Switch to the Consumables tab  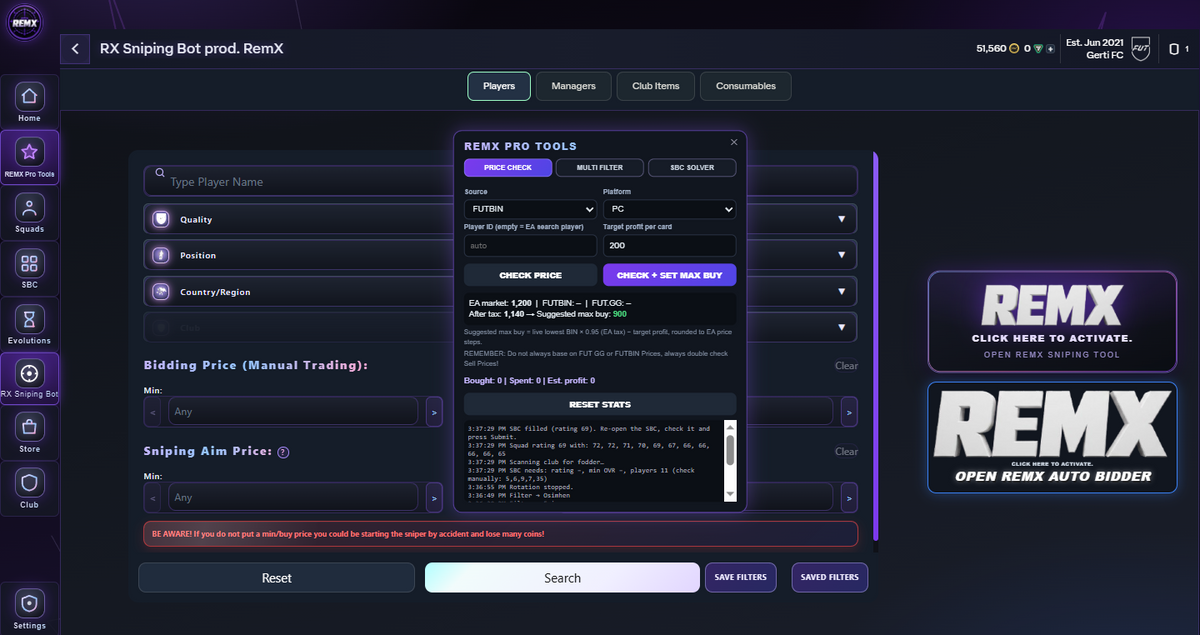[745, 86]
